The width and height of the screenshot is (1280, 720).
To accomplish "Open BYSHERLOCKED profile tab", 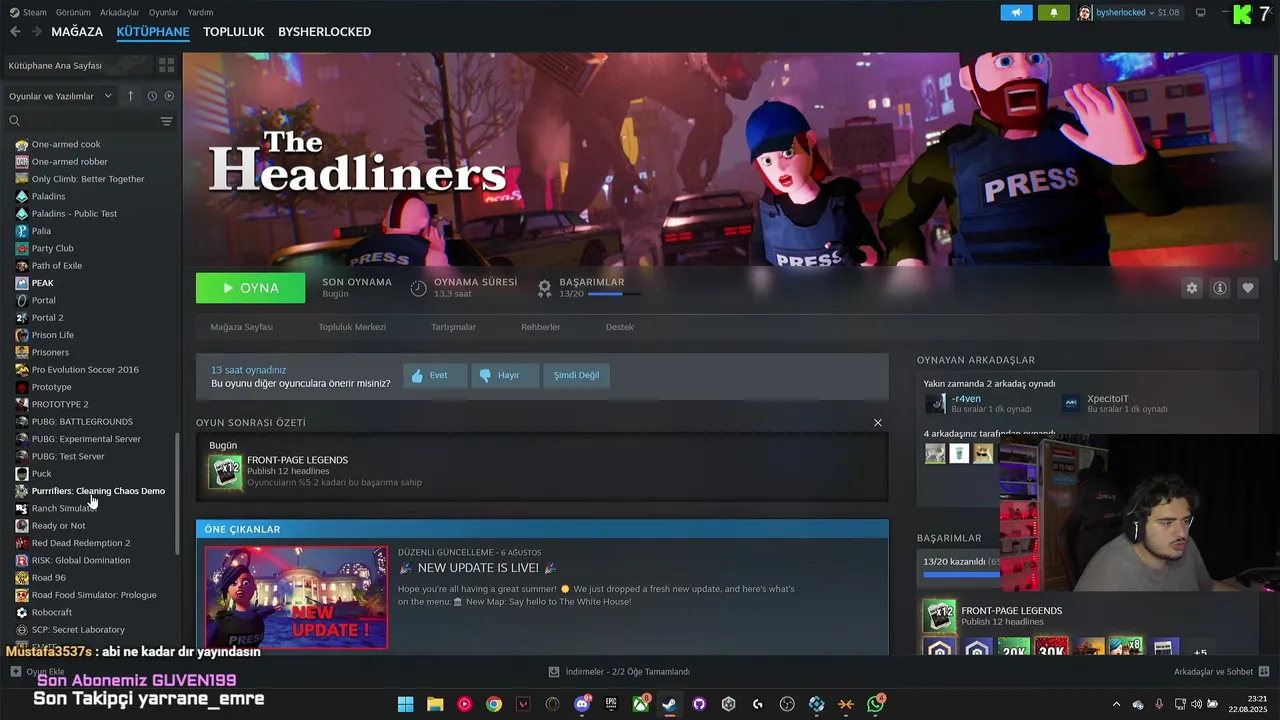I will (x=324, y=32).
